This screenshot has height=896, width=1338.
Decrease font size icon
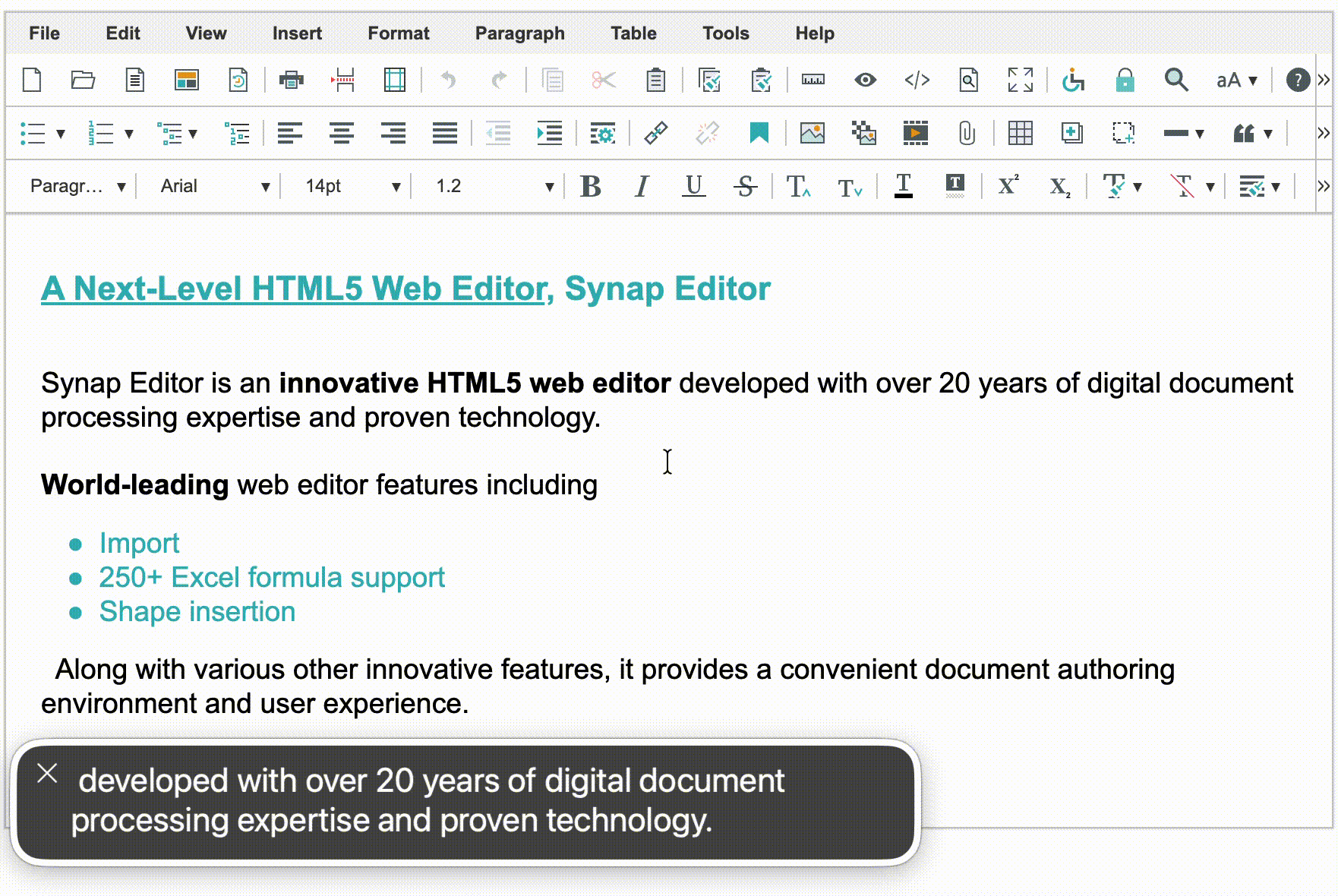pyautogui.click(x=850, y=186)
